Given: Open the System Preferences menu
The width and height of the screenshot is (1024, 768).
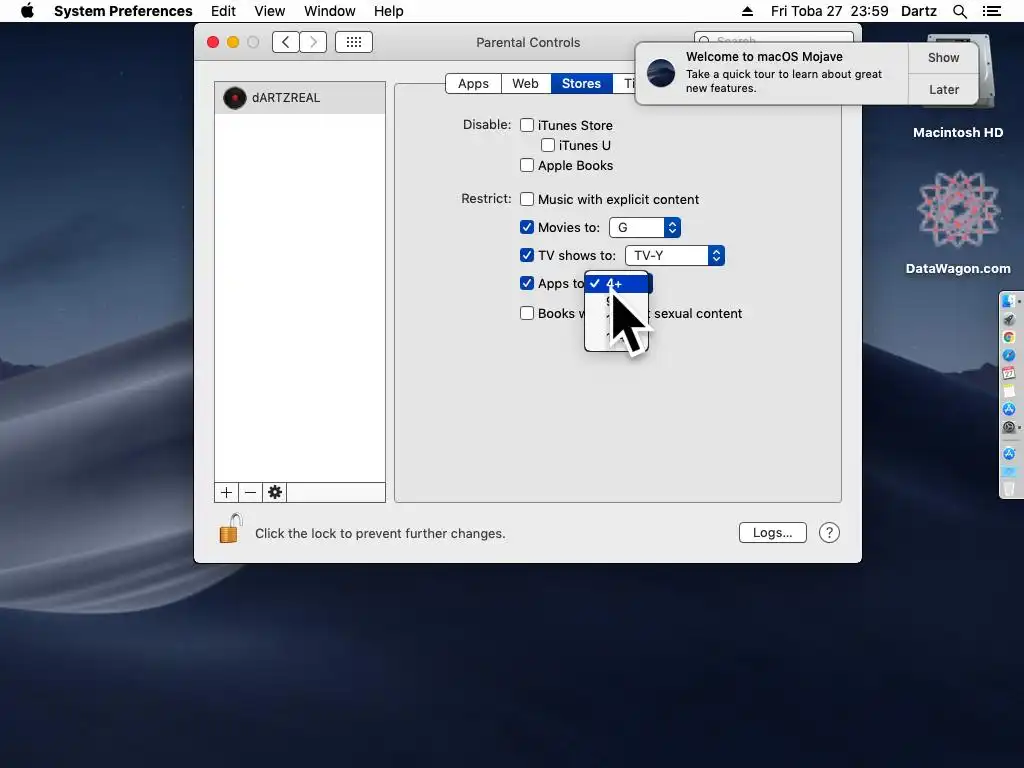Looking at the screenshot, I should pyautogui.click(x=123, y=11).
